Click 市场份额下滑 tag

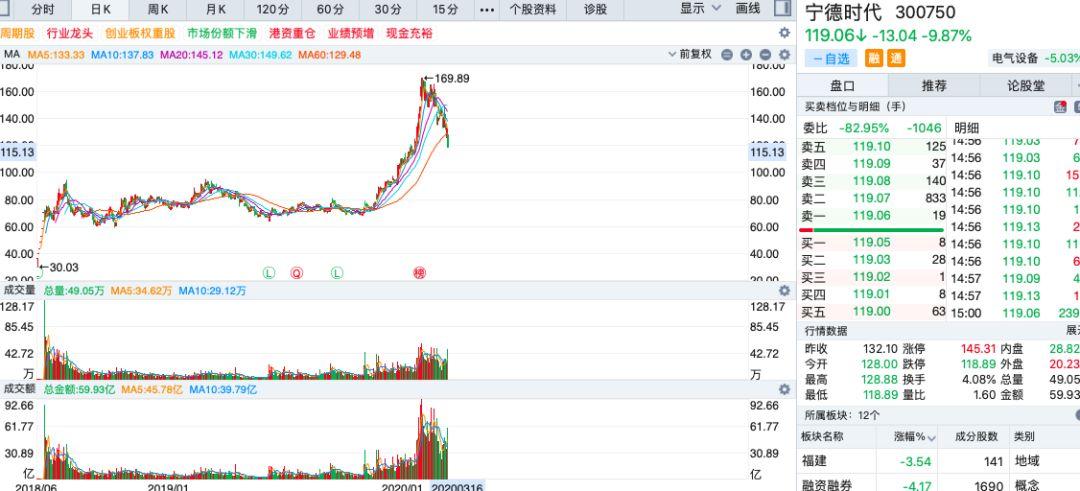[222, 33]
